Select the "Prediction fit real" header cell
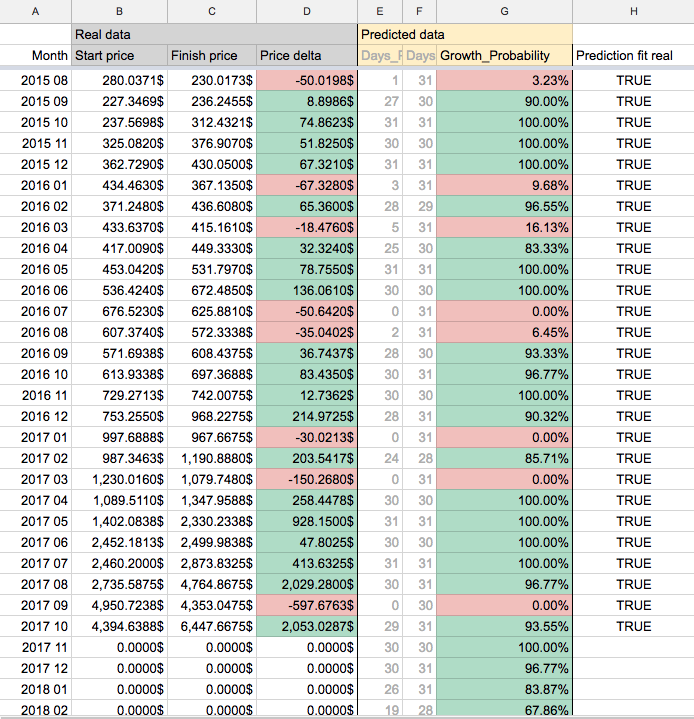This screenshot has width=694, height=719. [633, 56]
